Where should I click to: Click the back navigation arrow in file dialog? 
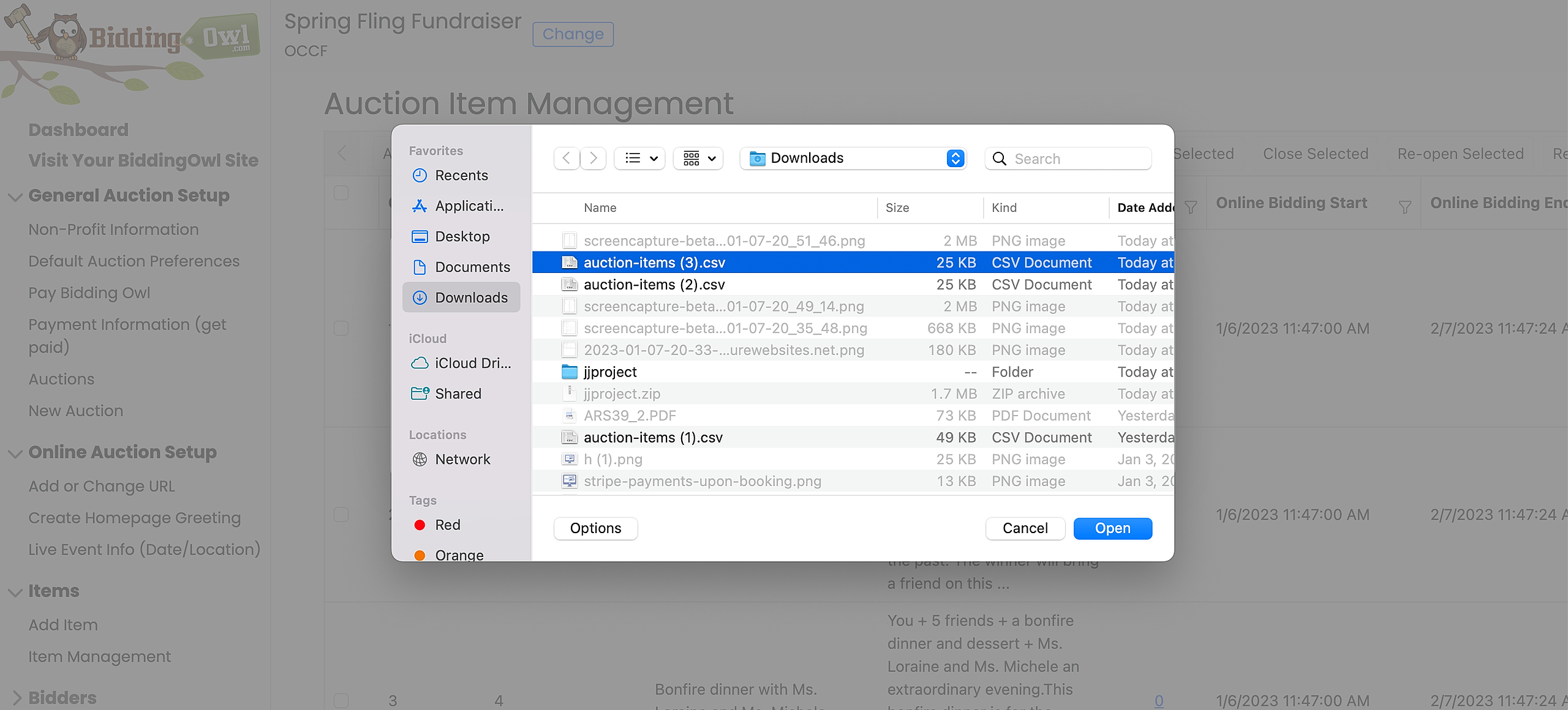coord(567,159)
